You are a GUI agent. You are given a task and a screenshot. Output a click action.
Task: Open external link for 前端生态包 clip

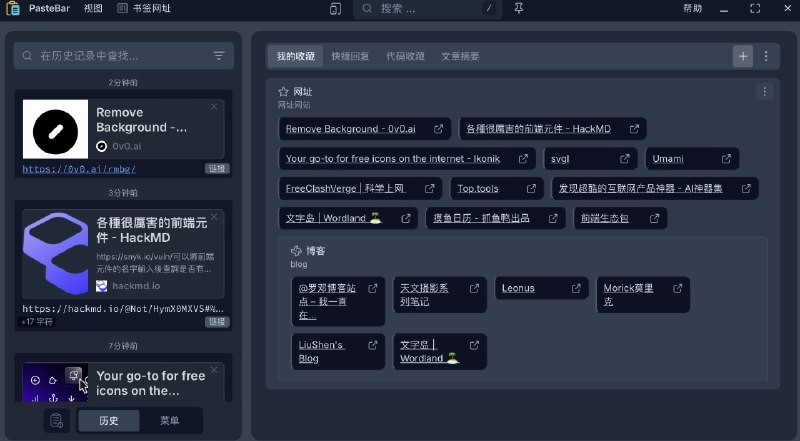click(655, 218)
